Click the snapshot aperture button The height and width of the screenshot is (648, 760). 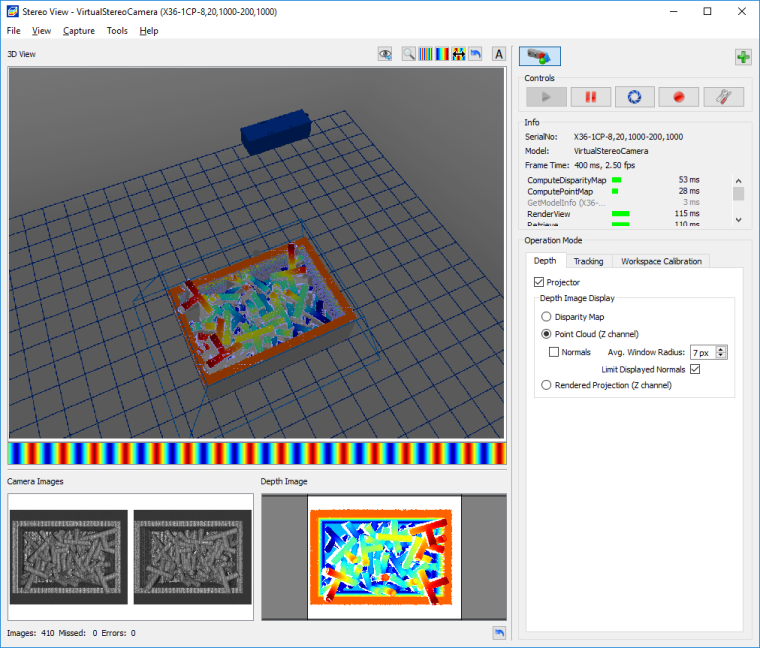[x=634, y=97]
